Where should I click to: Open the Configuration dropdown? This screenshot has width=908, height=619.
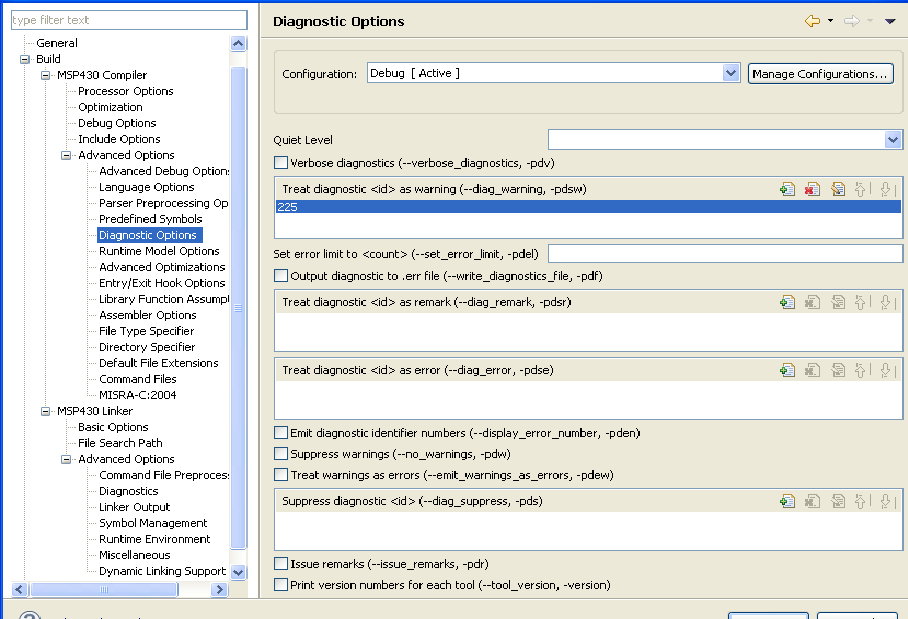tap(731, 73)
